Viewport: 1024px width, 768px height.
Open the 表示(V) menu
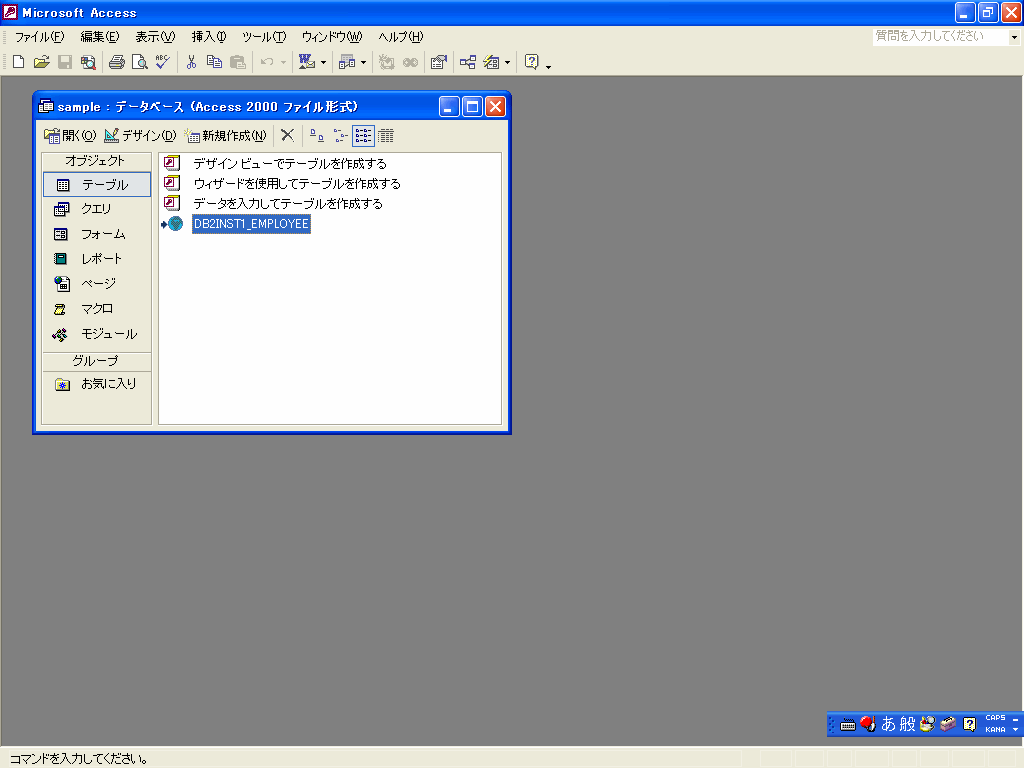[x=155, y=37]
